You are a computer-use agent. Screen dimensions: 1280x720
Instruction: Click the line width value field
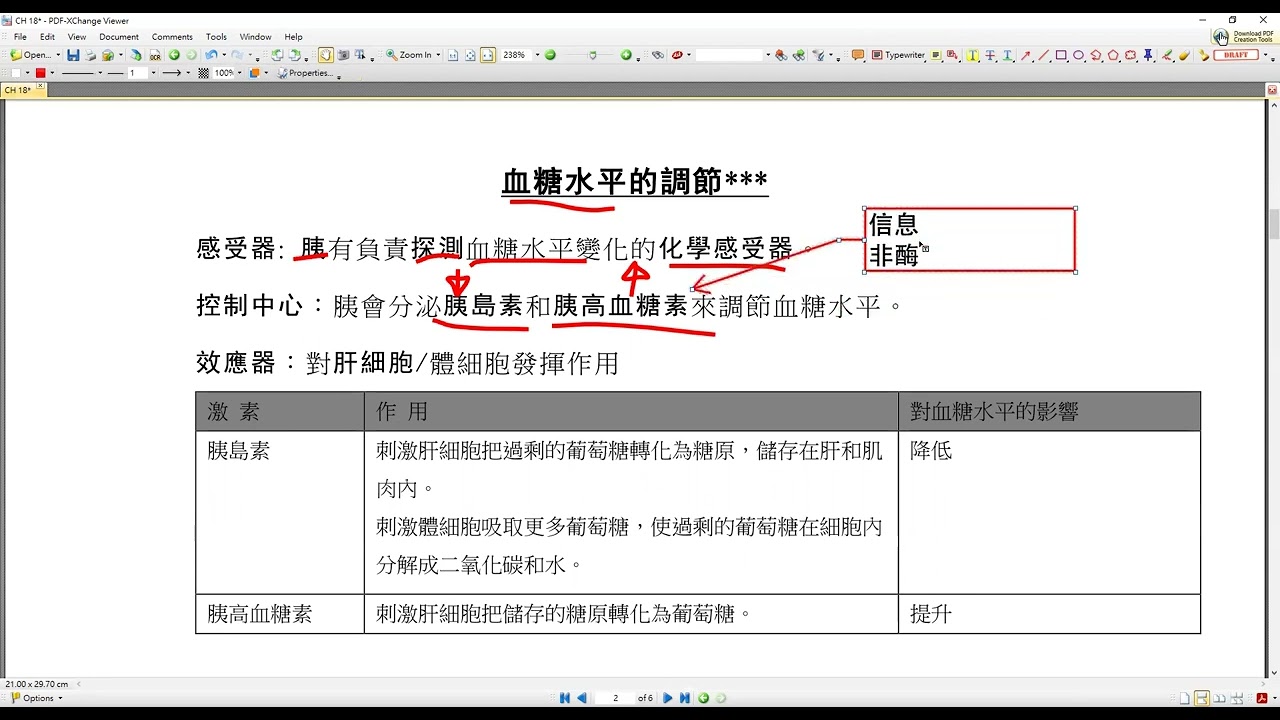coord(137,73)
